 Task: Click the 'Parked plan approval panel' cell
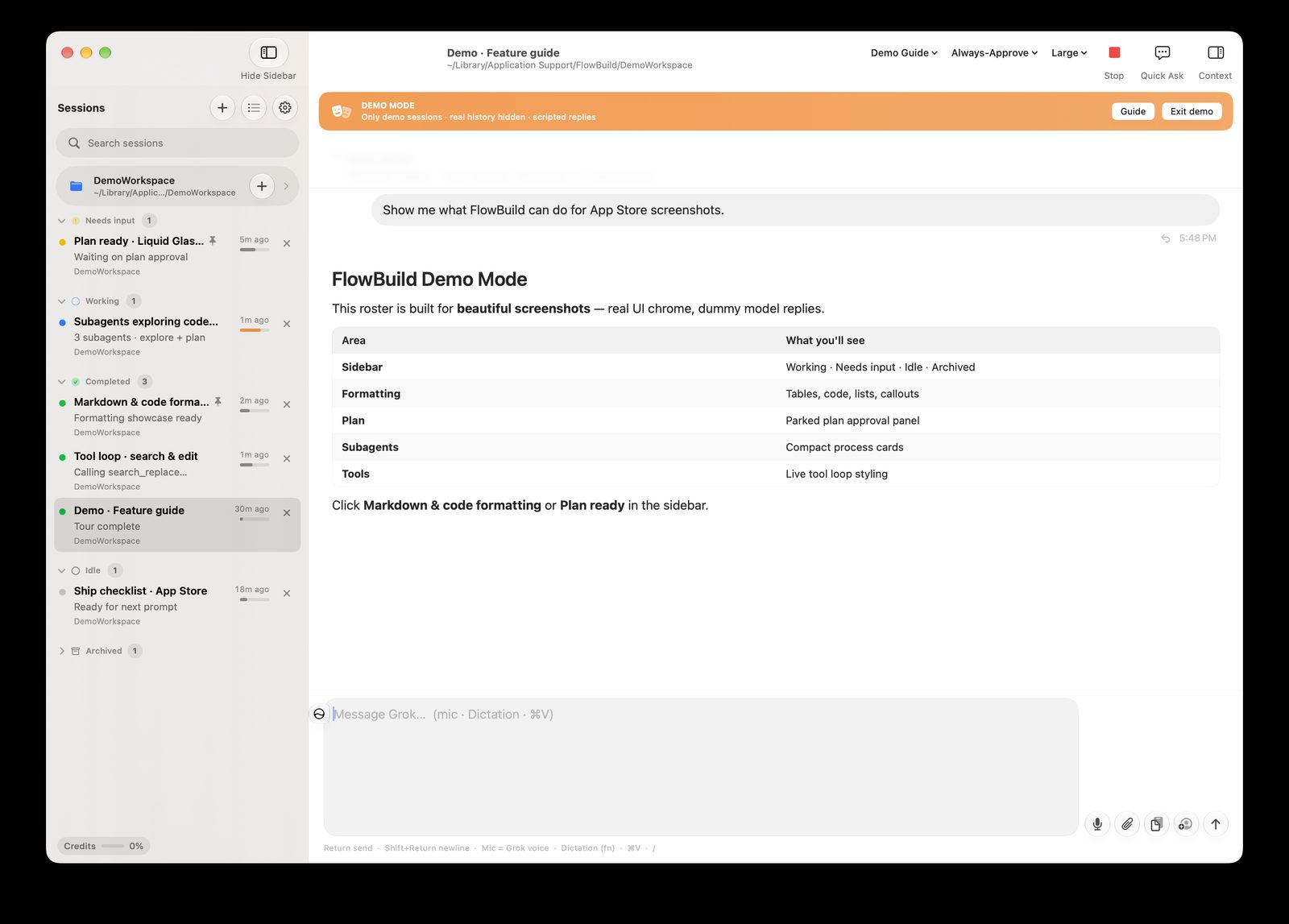coord(852,421)
